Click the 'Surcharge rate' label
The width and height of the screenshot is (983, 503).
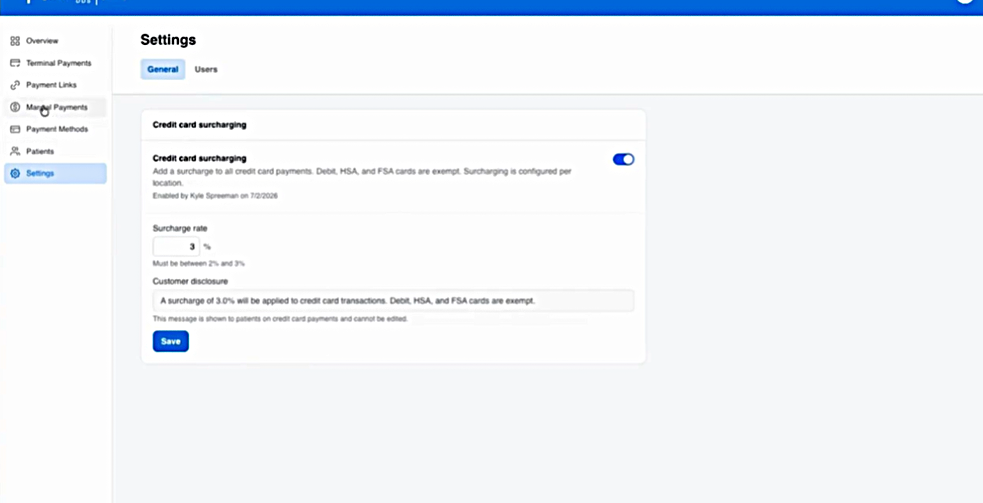click(180, 228)
